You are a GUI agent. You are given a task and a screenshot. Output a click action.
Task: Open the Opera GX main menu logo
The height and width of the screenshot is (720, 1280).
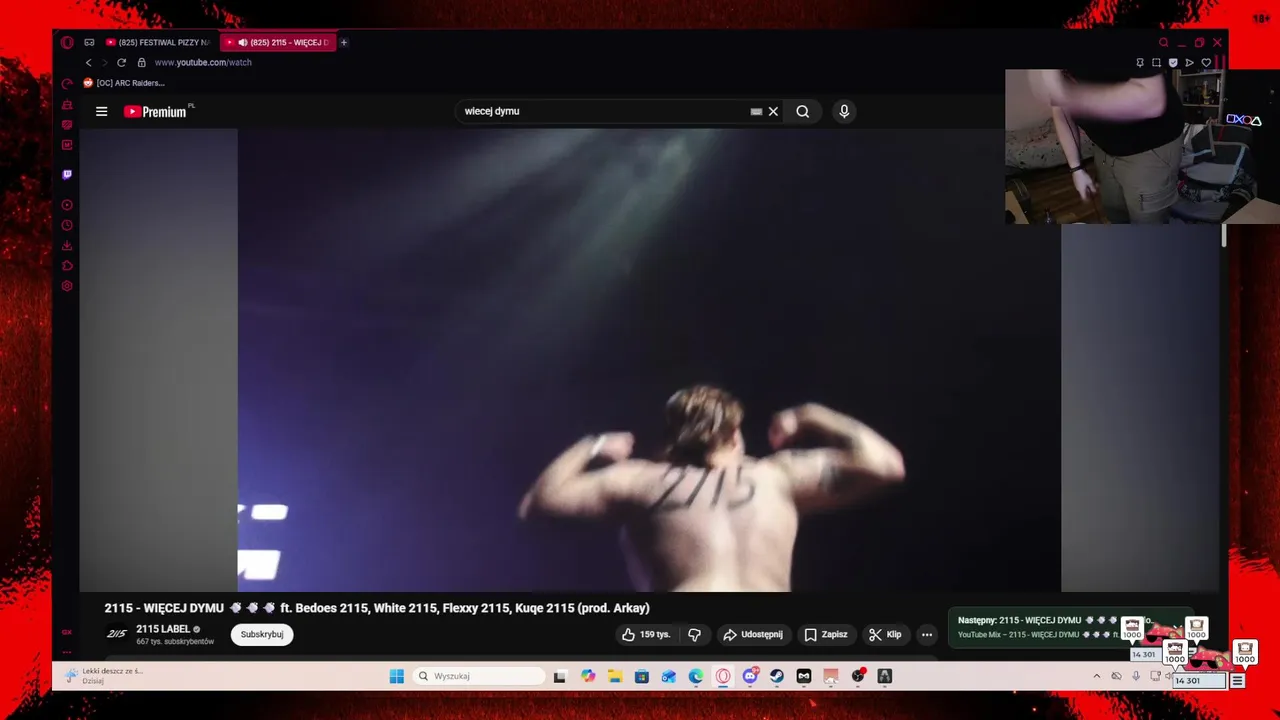[67, 42]
